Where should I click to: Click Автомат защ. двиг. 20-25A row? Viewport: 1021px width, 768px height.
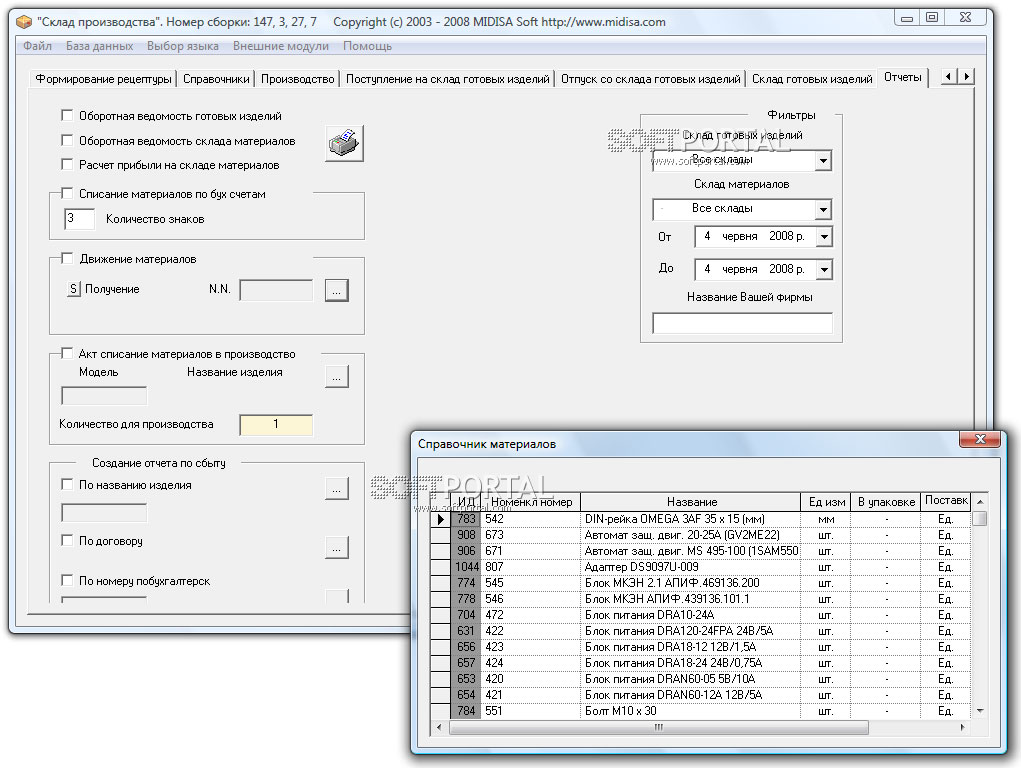(701, 535)
